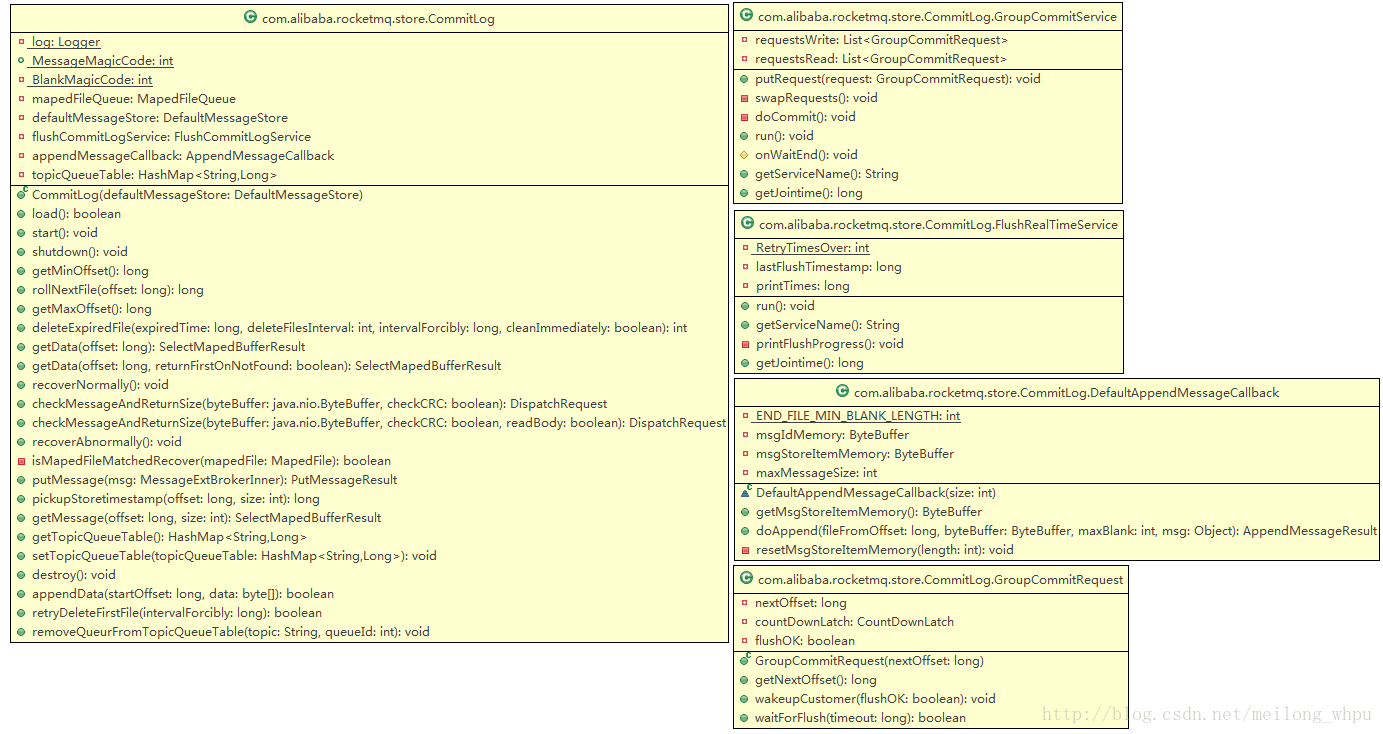The image size is (1383, 734).
Task: Click the private method icon beside swapRequests()
Action: click(x=744, y=98)
